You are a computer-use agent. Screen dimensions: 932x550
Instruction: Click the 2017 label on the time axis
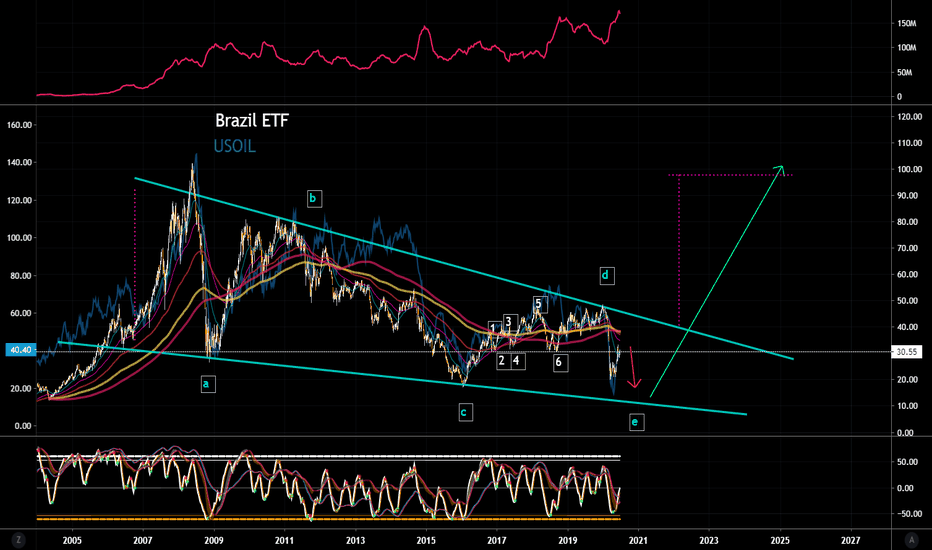[497, 540]
